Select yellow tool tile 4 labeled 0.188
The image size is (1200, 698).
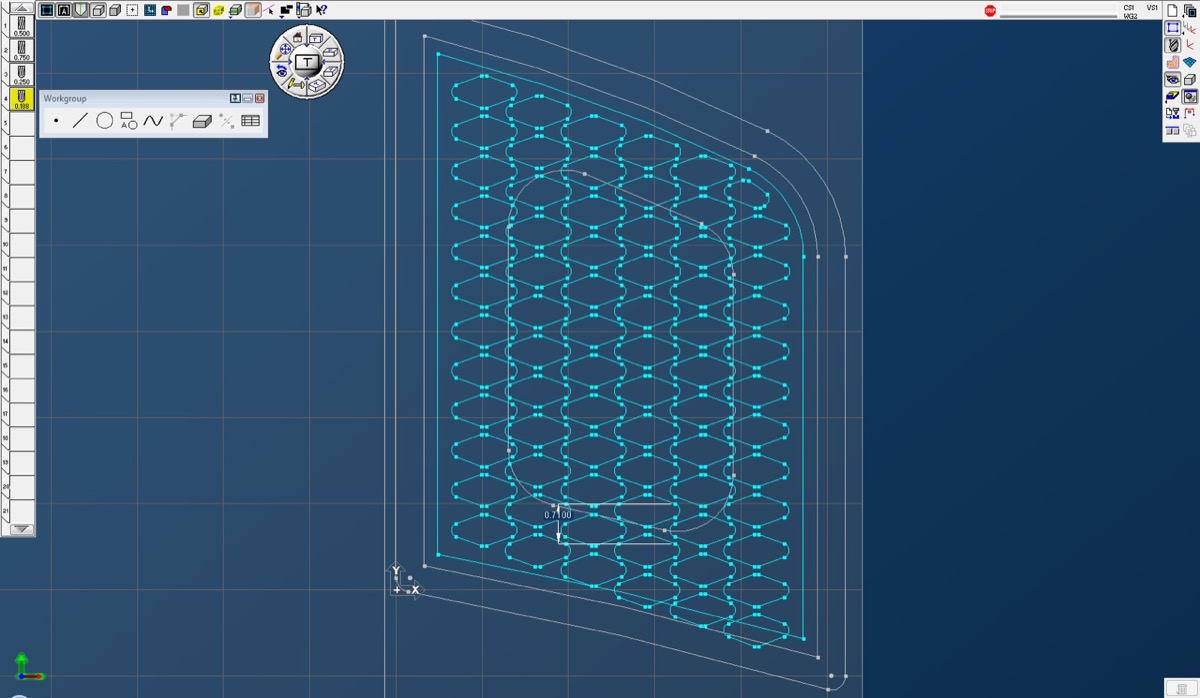[x=21, y=99]
